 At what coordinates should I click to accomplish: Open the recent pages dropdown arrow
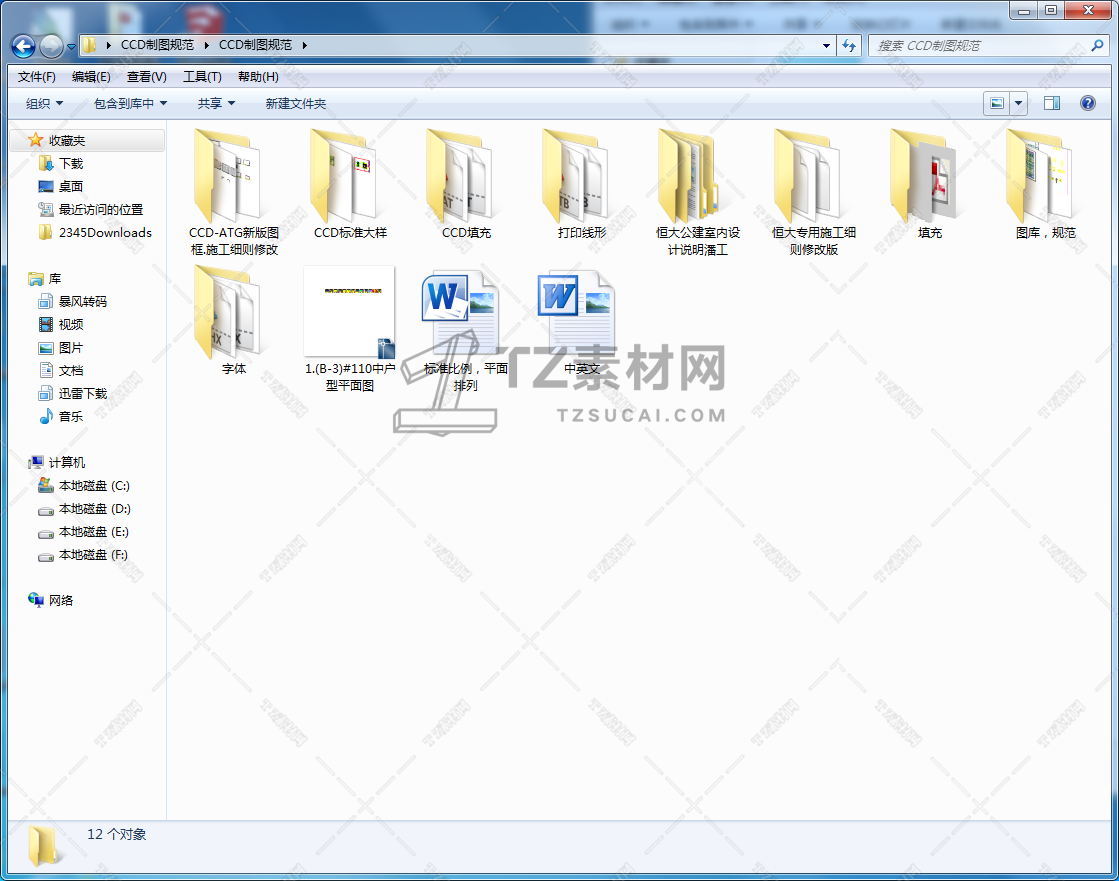point(71,47)
